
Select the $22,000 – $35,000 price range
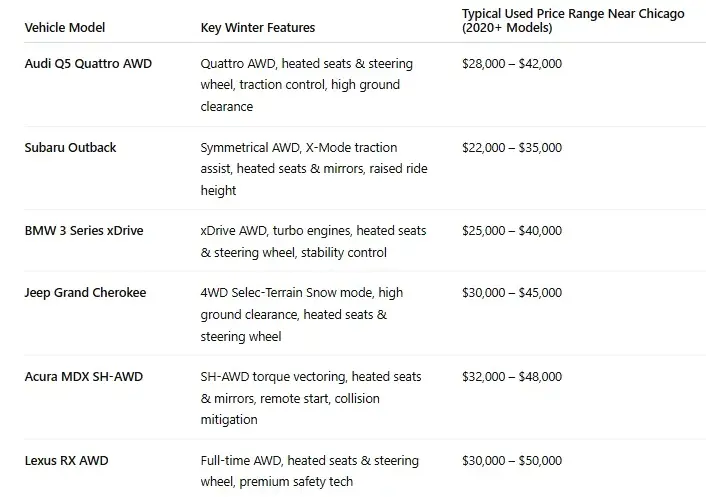click(x=511, y=148)
